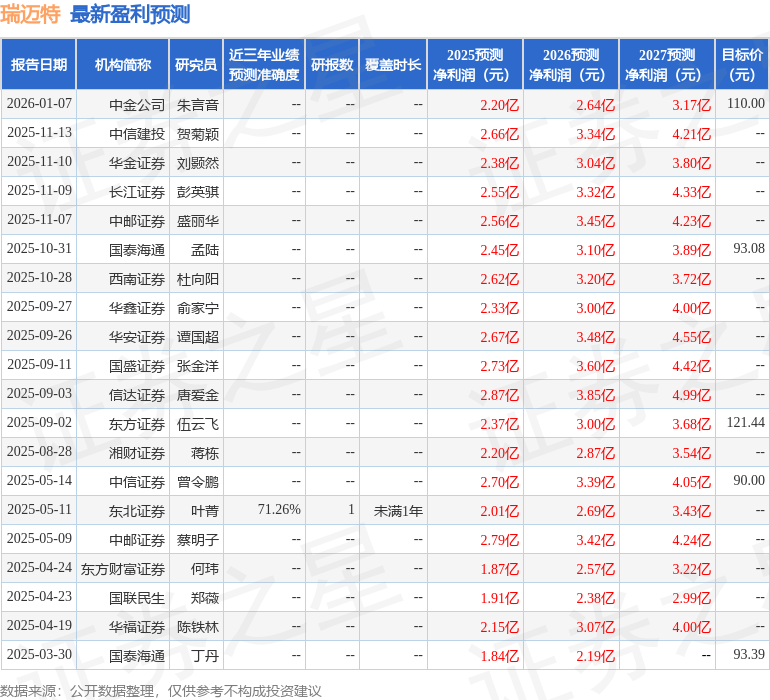Click the institution 中金公司
Viewport: 770px width, 700px height.
pyautogui.click(x=137, y=105)
